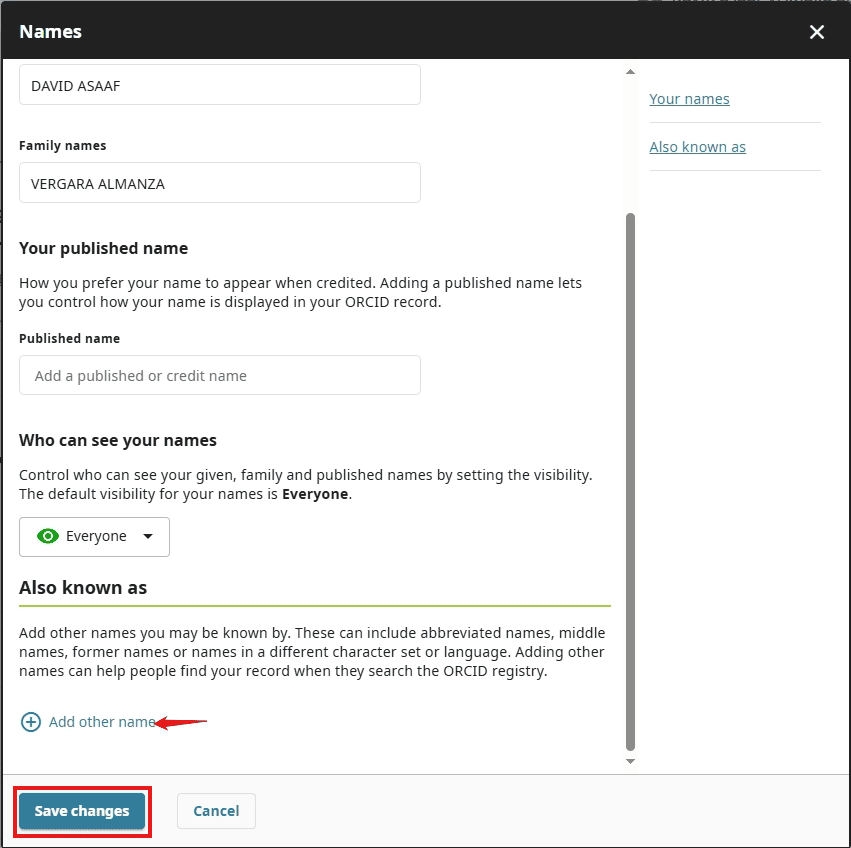Jump to the Your names section link
The height and width of the screenshot is (848, 851).
coord(689,99)
